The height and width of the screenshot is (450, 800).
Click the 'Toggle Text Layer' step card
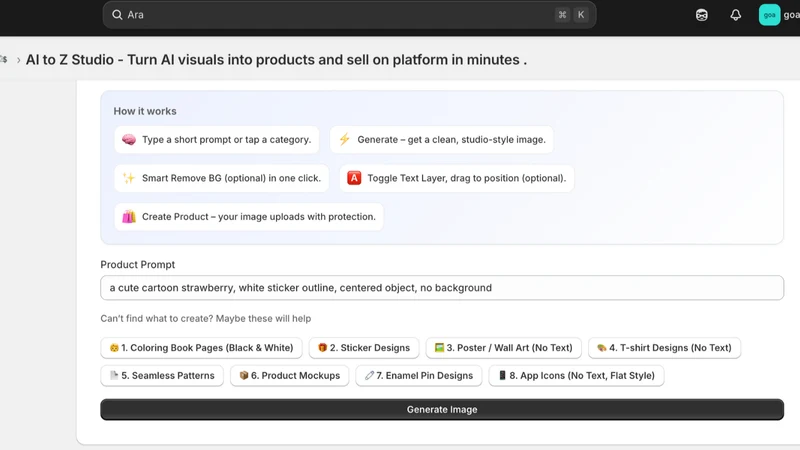click(457, 178)
